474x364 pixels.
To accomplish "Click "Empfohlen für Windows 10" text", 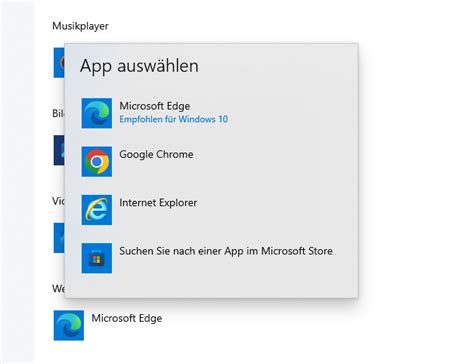I will tap(174, 119).
